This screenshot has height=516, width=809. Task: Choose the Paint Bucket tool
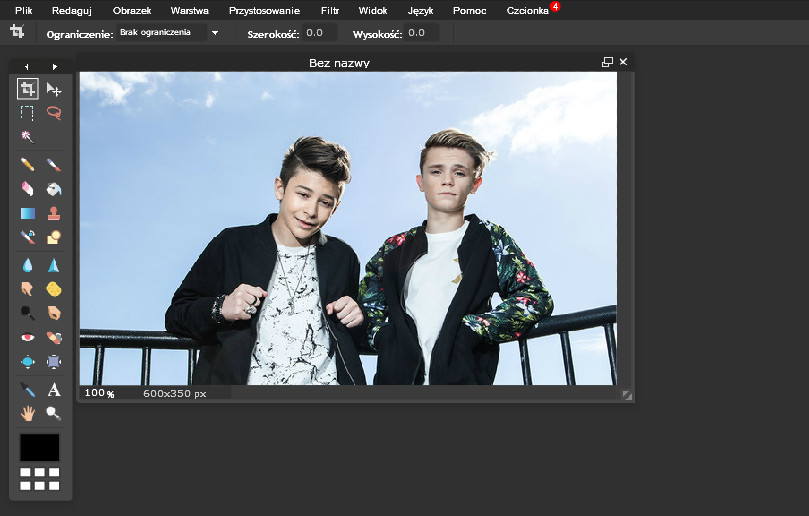54,188
